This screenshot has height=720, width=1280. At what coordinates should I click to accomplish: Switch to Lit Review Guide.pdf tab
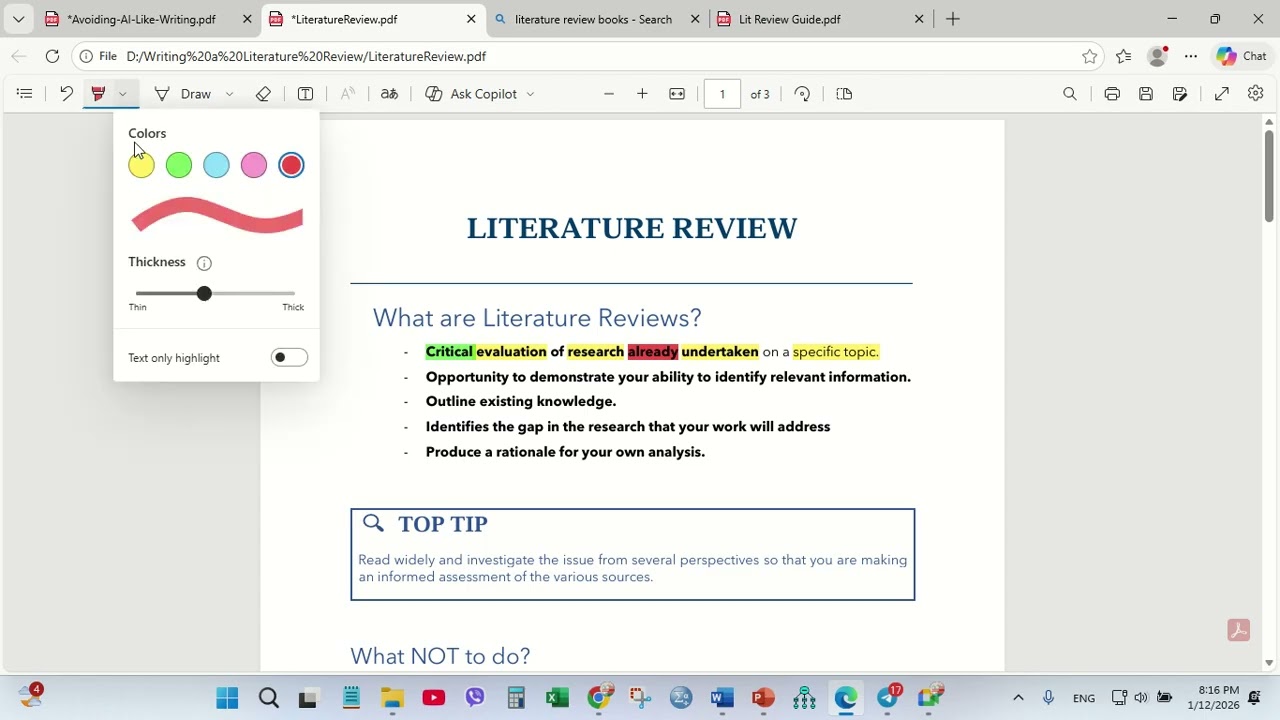(x=820, y=19)
